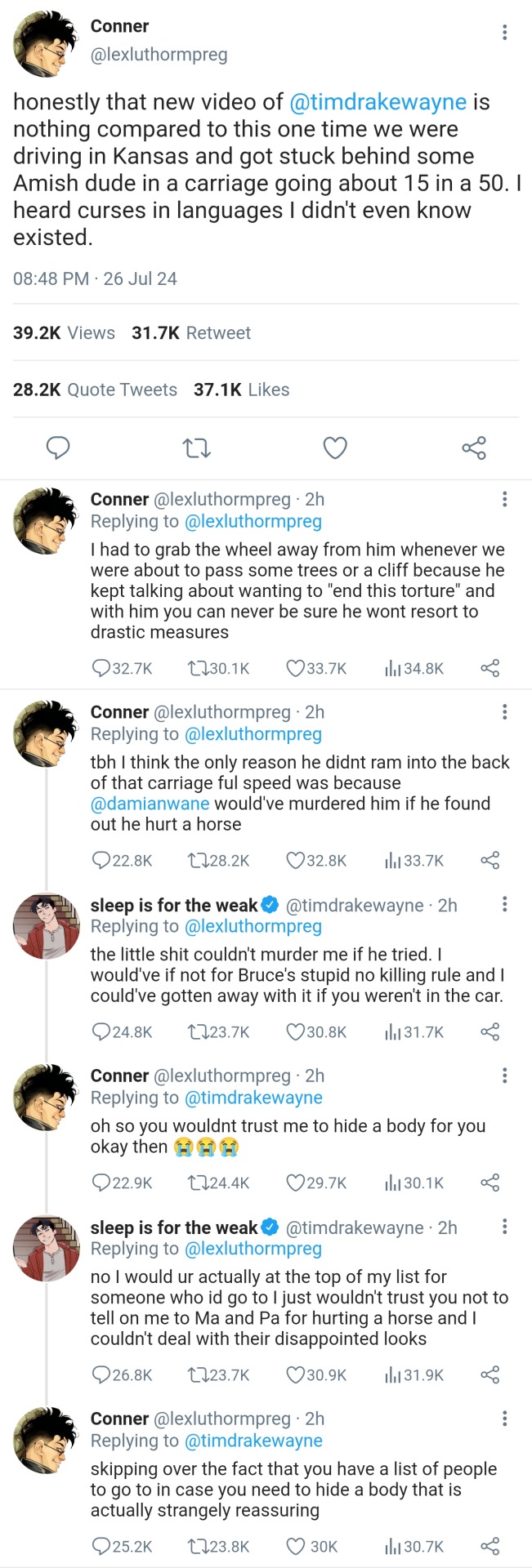
Task: Open the 31.7K Retweet list
Action: (190, 333)
